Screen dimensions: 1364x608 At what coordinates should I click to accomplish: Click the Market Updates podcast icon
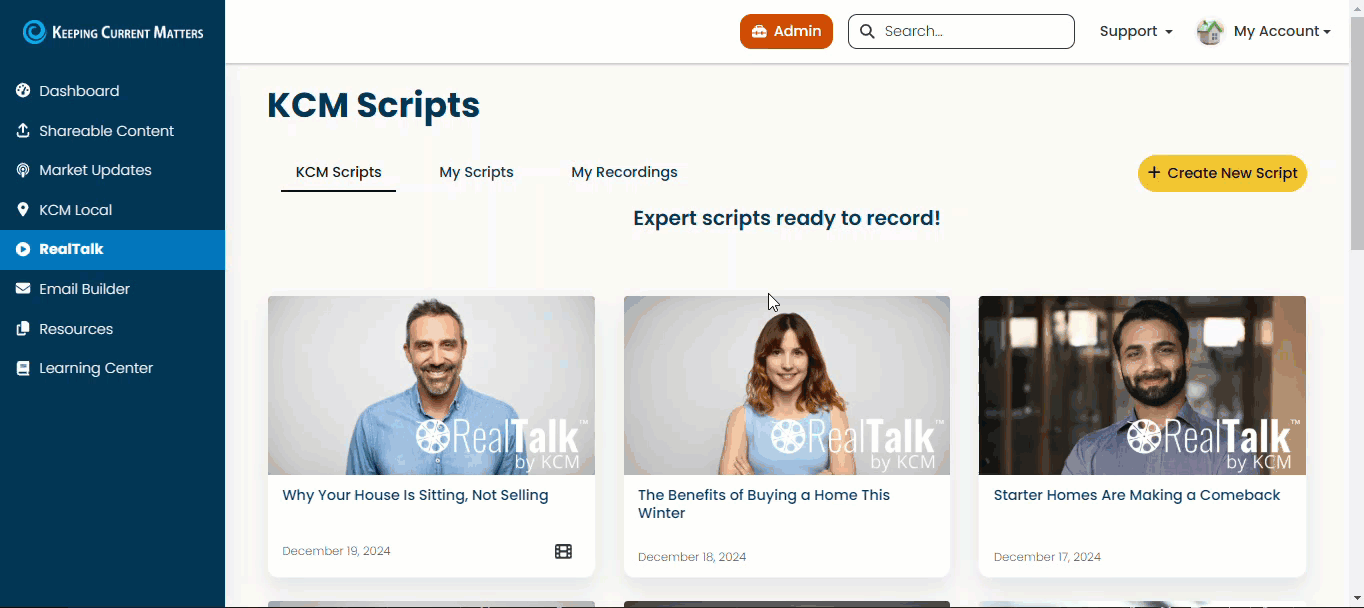(23, 170)
